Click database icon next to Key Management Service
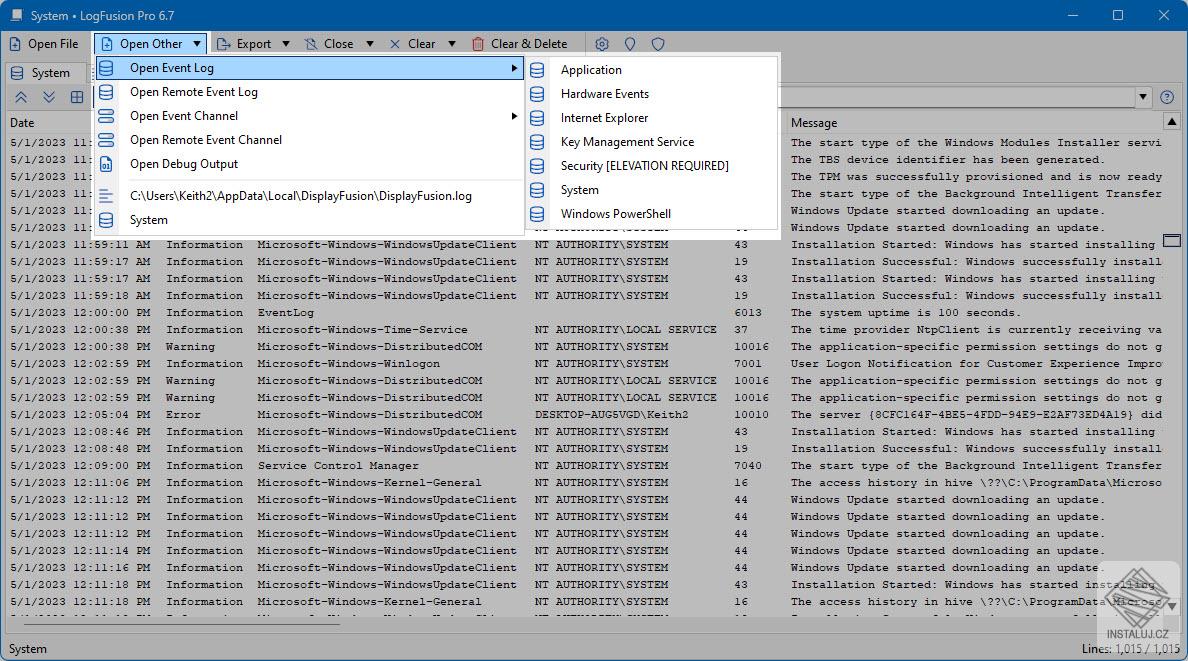1188x661 pixels. pyautogui.click(x=537, y=142)
